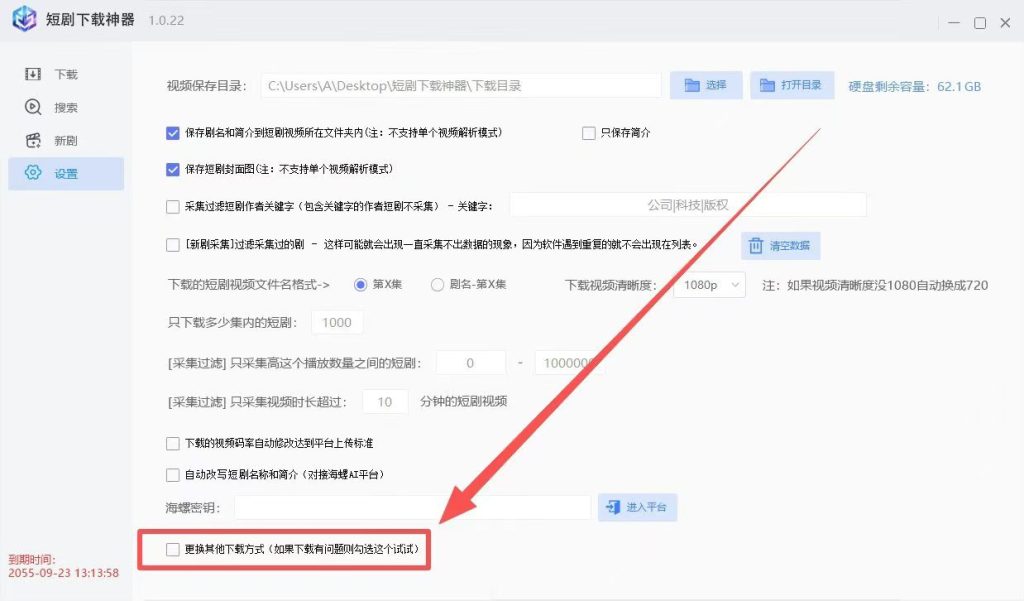Click the 海螺密钥 input field
1024x601 pixels.
pos(413,508)
